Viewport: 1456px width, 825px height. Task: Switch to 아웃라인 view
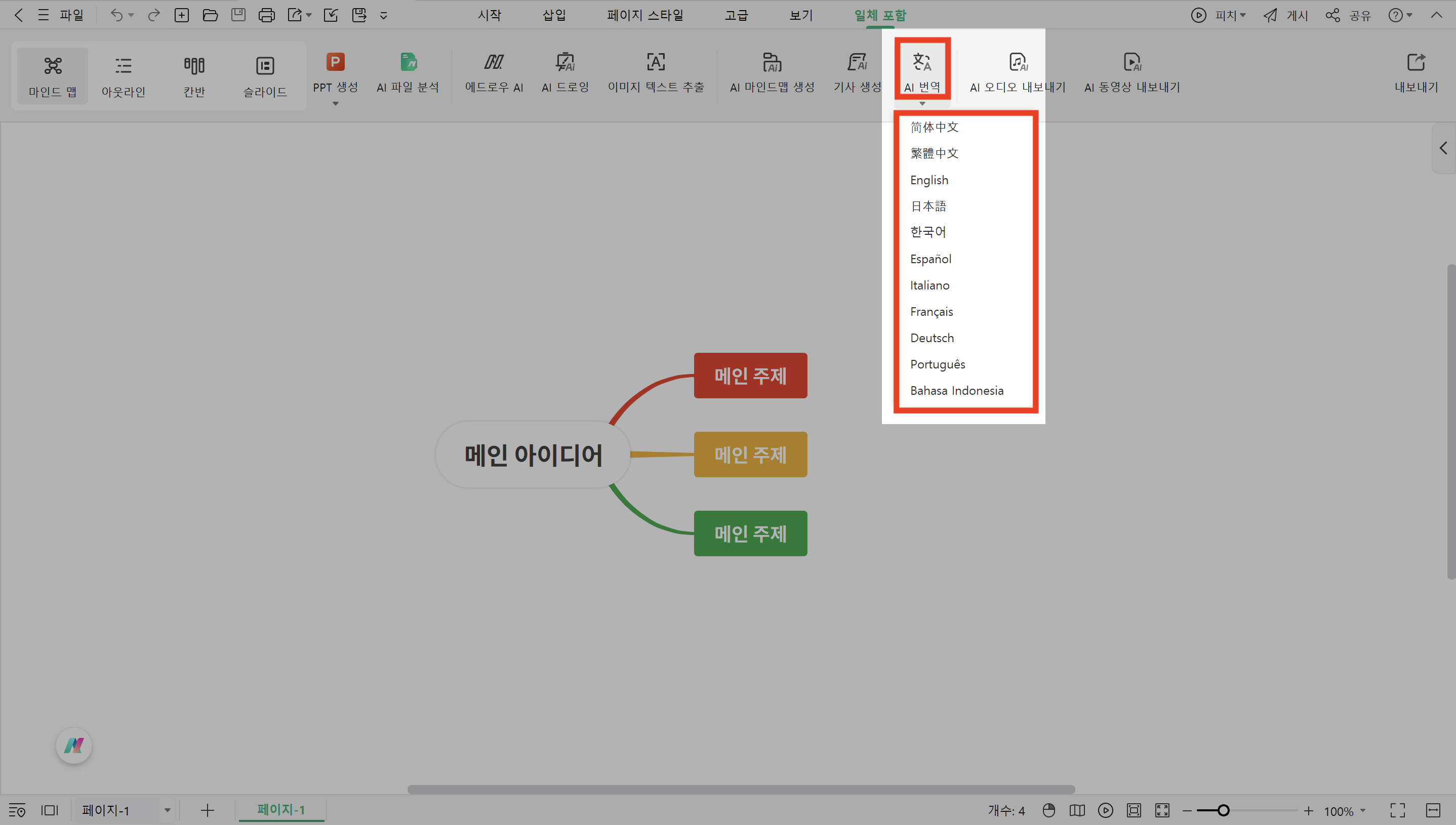tap(123, 75)
